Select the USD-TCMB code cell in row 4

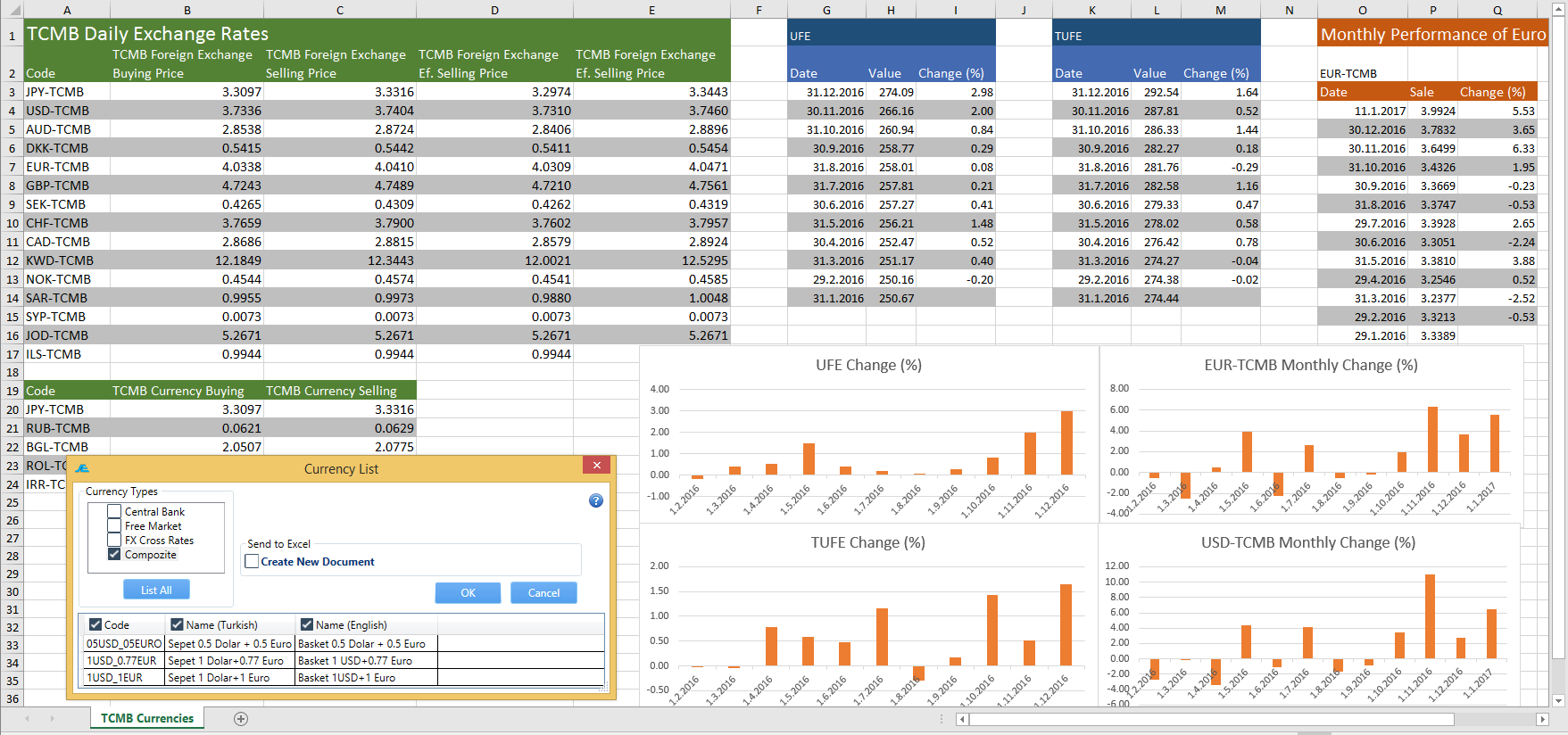tap(67, 111)
